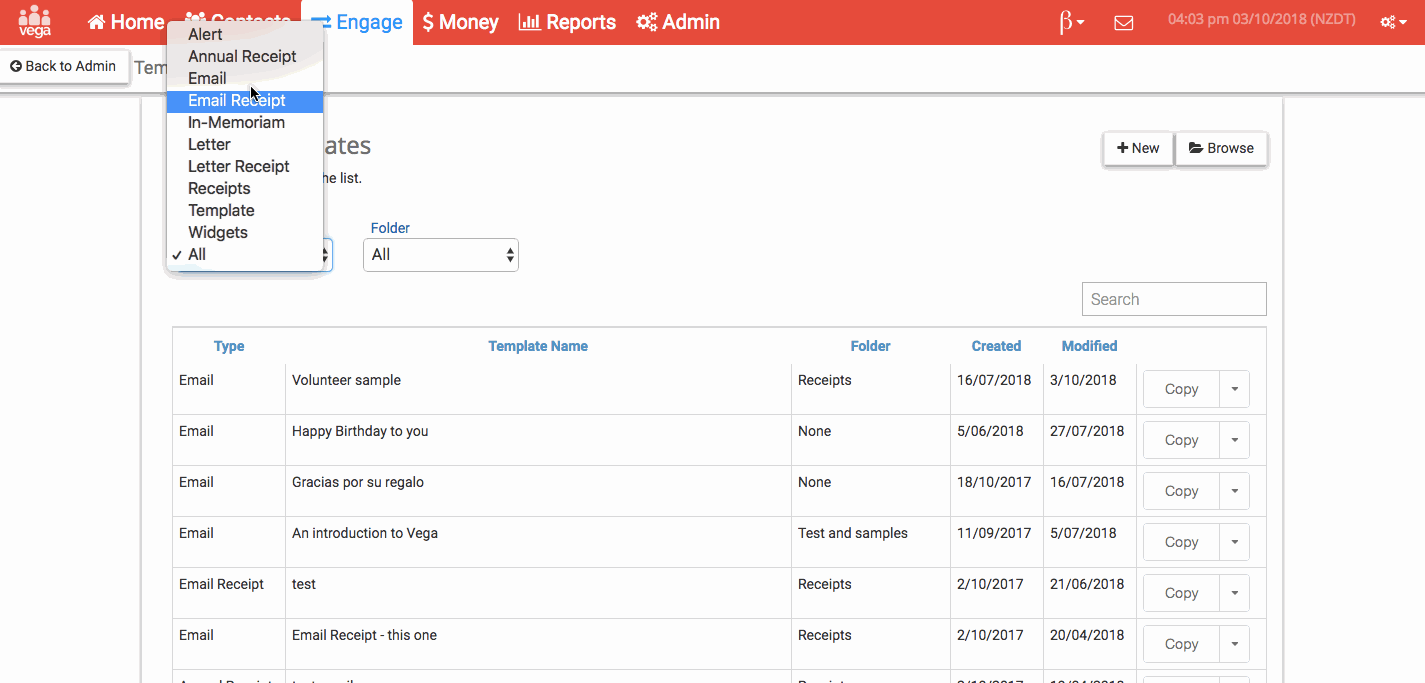
Task: Click the Vega logo icon
Action: click(35, 21)
